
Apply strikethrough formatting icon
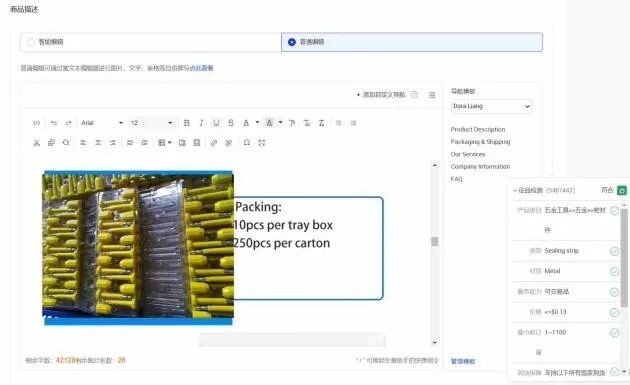point(231,123)
